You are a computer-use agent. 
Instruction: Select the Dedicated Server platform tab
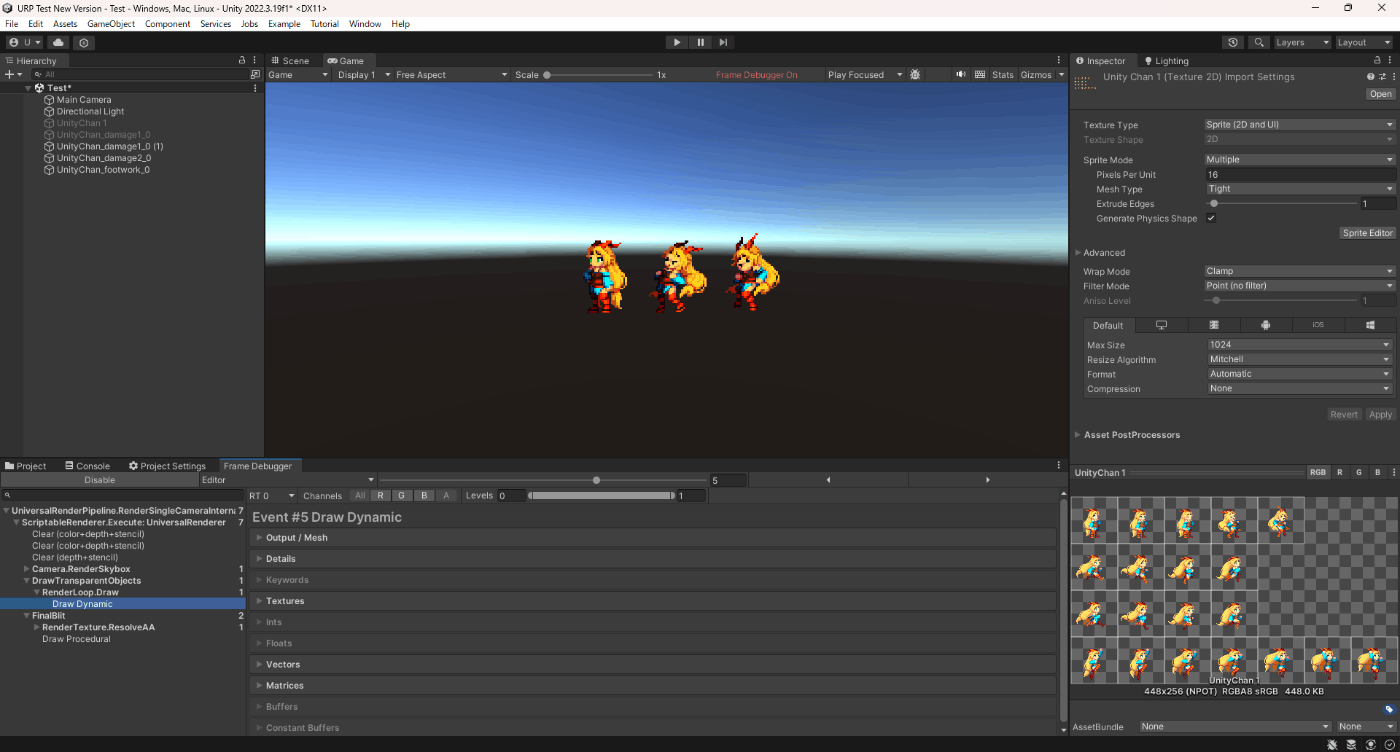(1213, 325)
